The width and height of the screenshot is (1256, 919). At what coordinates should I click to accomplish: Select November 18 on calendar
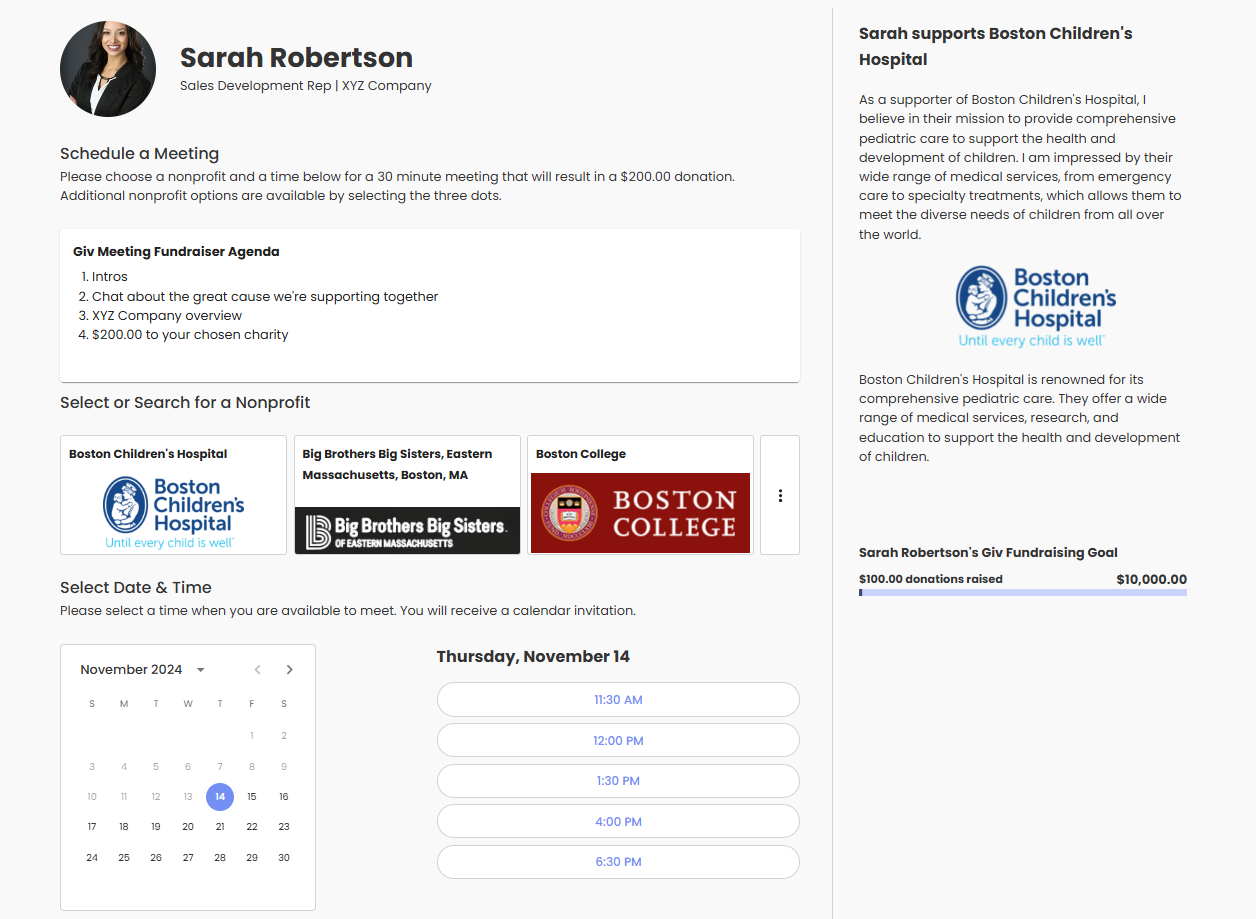click(124, 827)
